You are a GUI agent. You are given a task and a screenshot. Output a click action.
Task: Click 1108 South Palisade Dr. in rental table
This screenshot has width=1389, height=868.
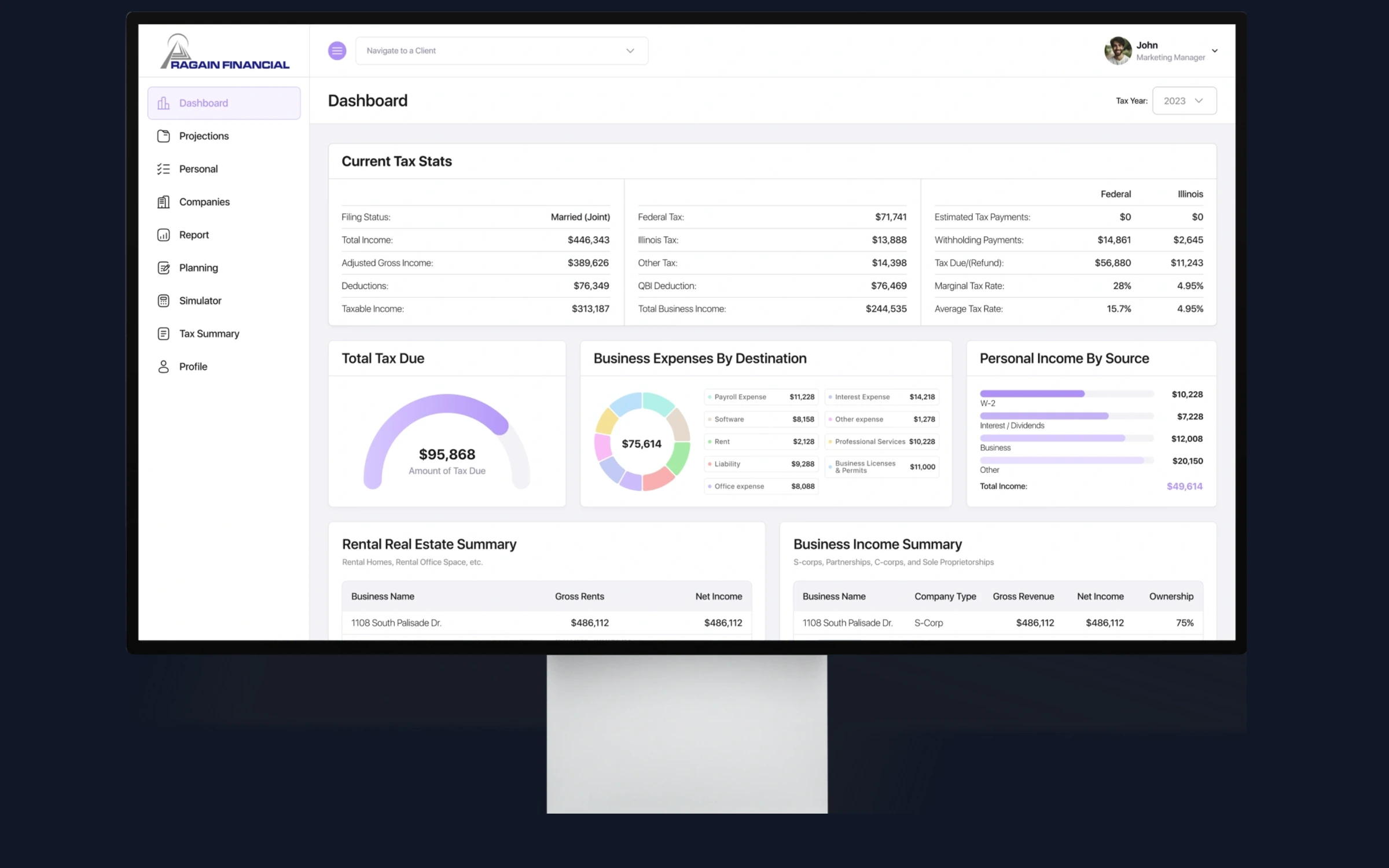tap(396, 623)
